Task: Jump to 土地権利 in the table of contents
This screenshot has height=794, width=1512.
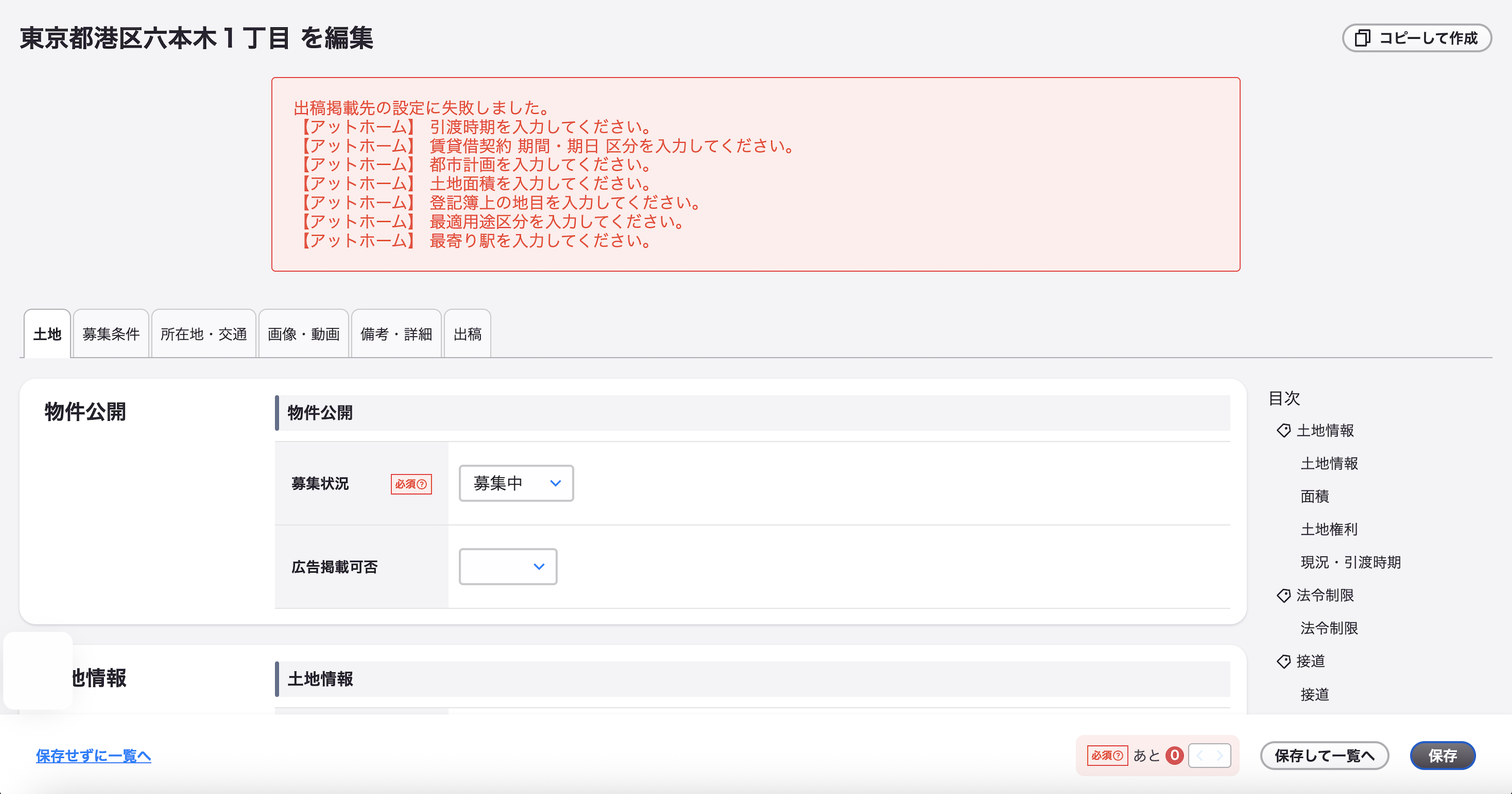Action: click(x=1329, y=529)
